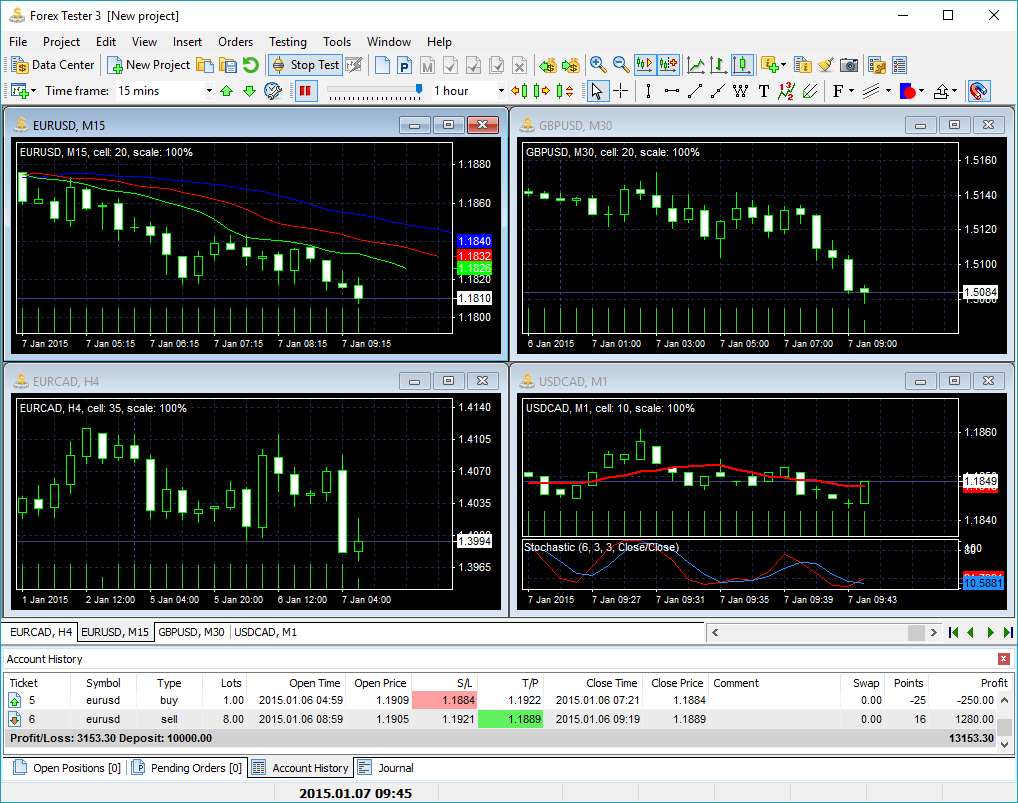Select the horizontal line tool

pos(672,91)
